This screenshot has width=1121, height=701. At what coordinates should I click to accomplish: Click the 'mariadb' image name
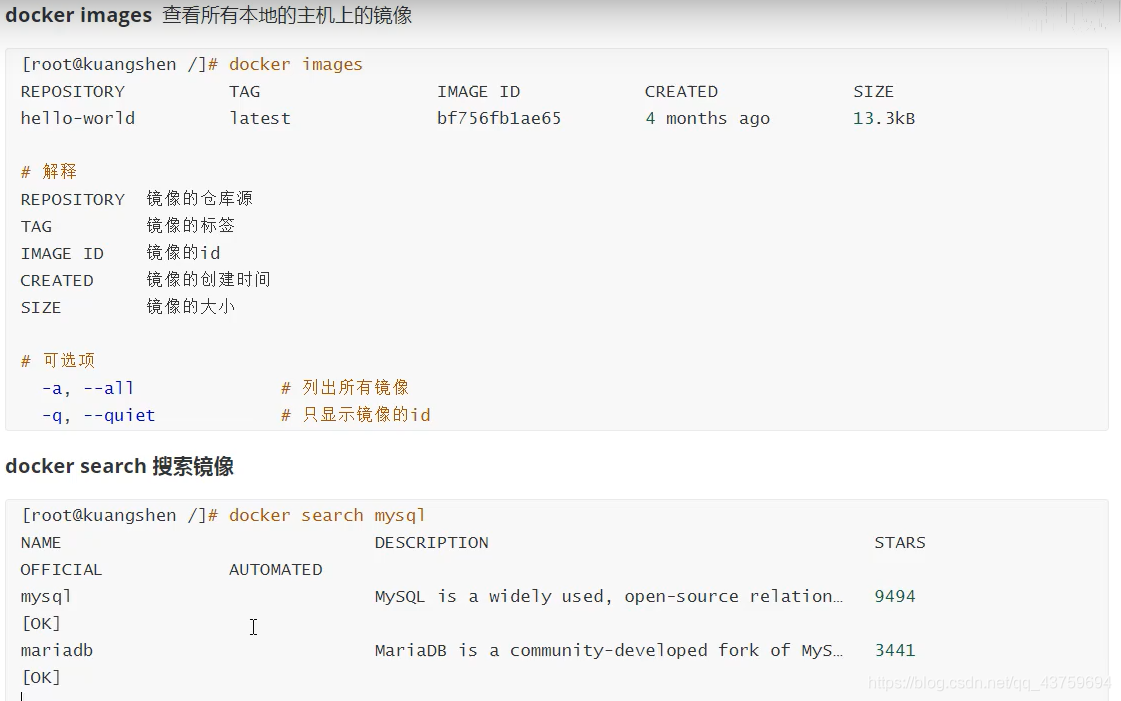tap(56, 650)
